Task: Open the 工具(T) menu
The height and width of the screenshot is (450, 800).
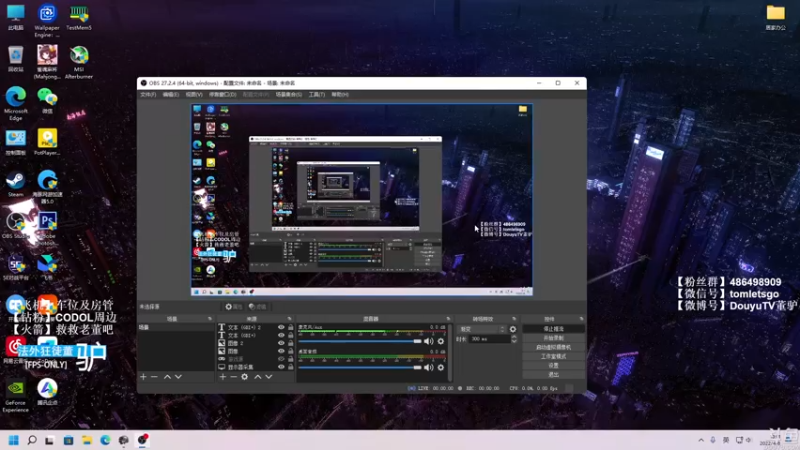Action: point(317,94)
